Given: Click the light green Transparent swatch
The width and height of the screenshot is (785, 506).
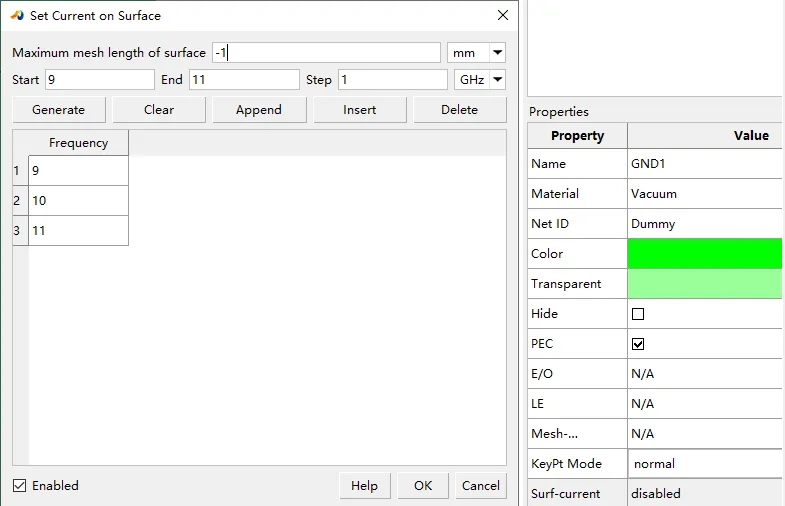Looking at the screenshot, I should click(705, 284).
